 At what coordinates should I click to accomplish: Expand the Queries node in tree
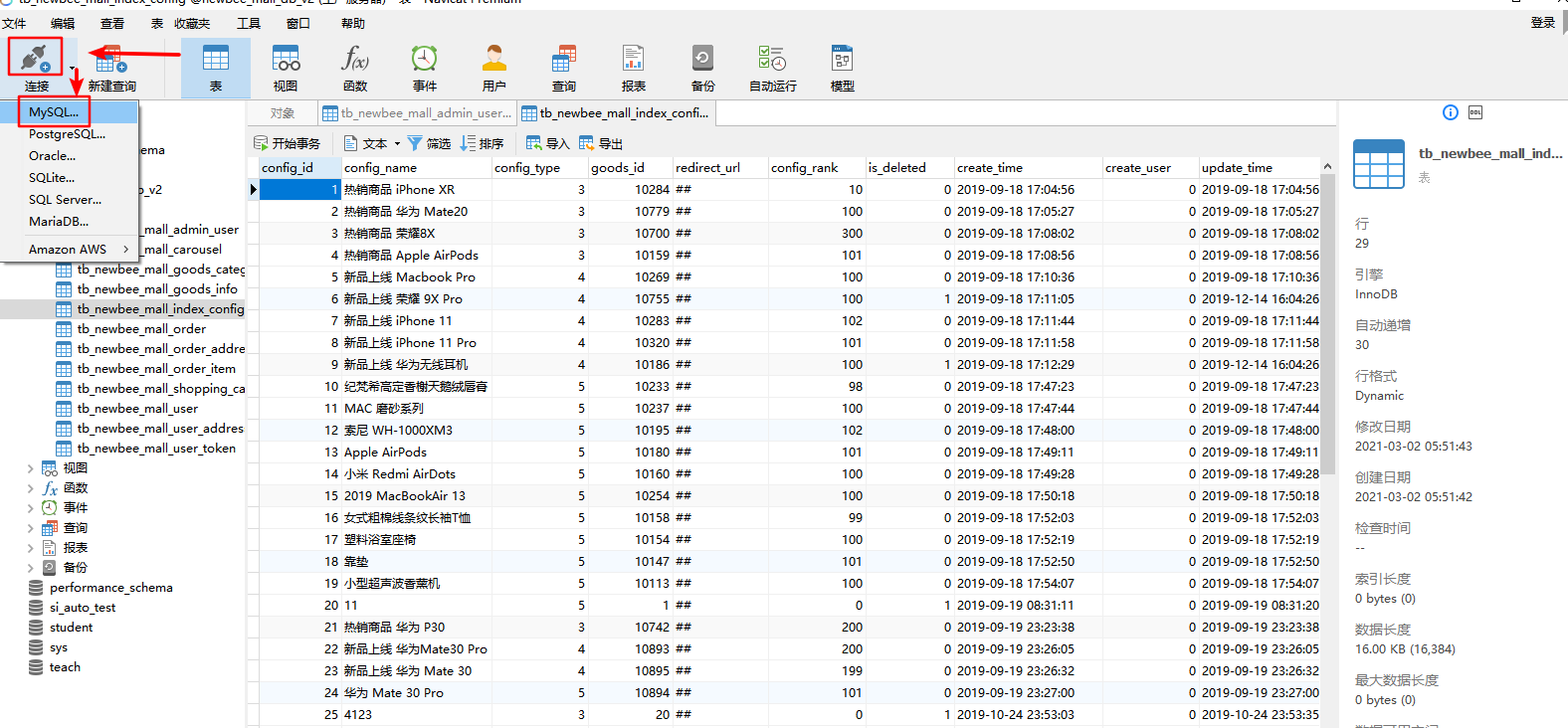pyautogui.click(x=30, y=528)
